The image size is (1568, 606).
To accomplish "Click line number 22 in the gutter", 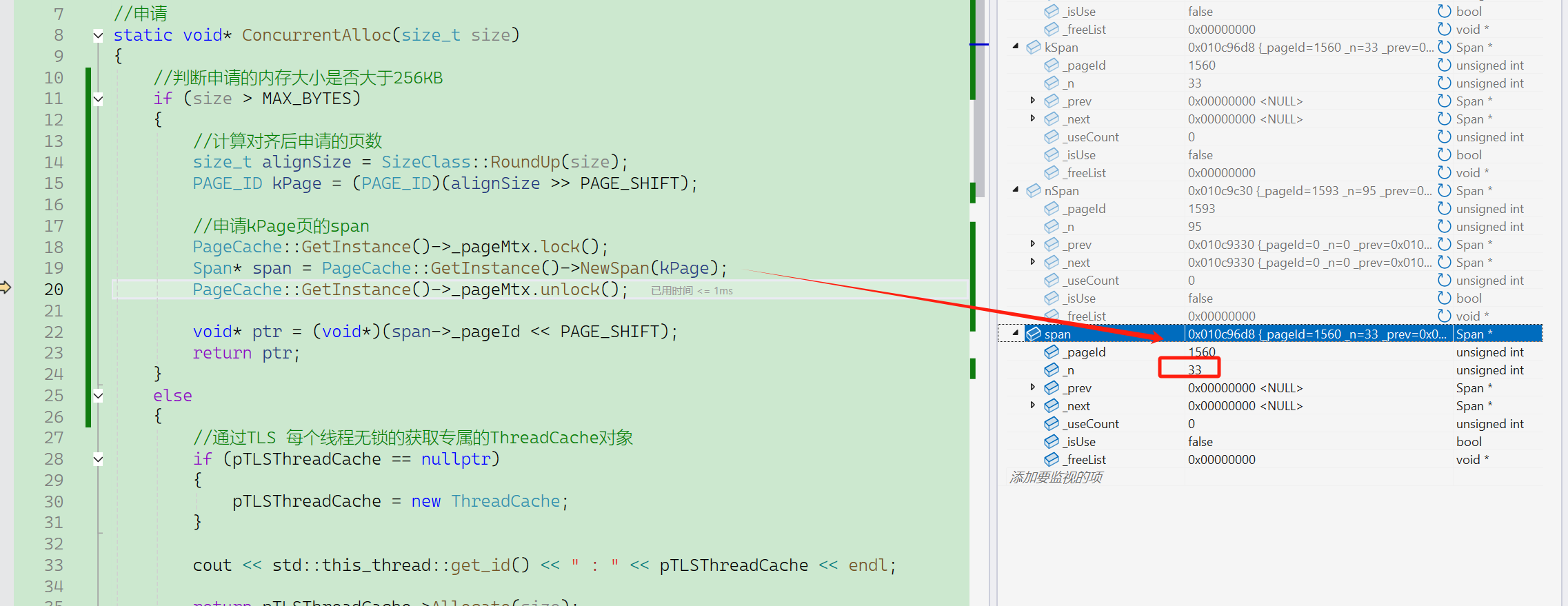I will pos(54,332).
